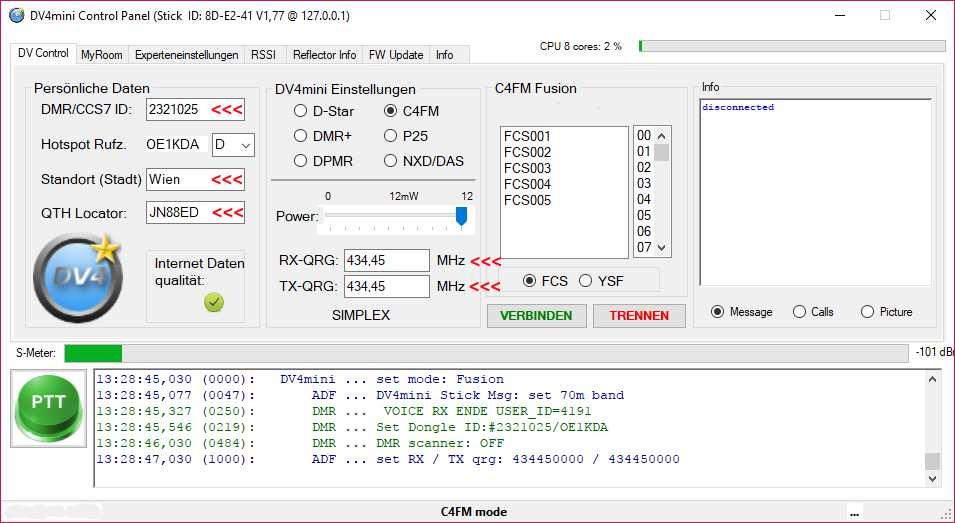Click the Standort (Stadt) input field
The height and width of the screenshot is (523, 955).
195,180
